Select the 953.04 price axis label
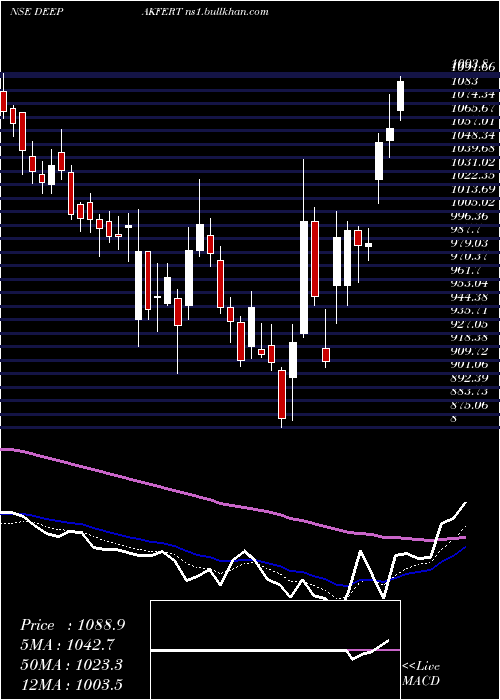500x700 pixels. [470, 283]
